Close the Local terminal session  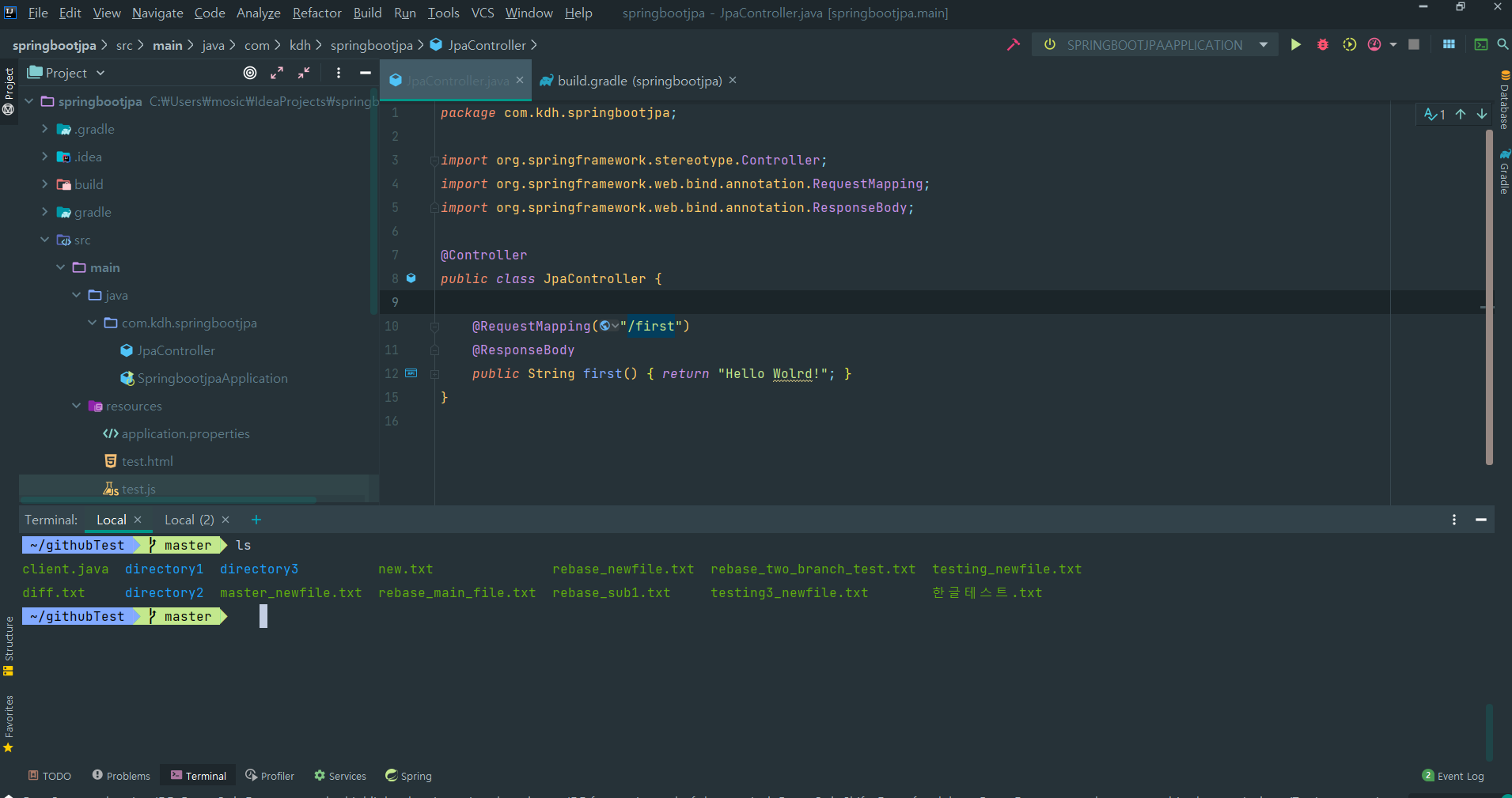pyautogui.click(x=138, y=520)
